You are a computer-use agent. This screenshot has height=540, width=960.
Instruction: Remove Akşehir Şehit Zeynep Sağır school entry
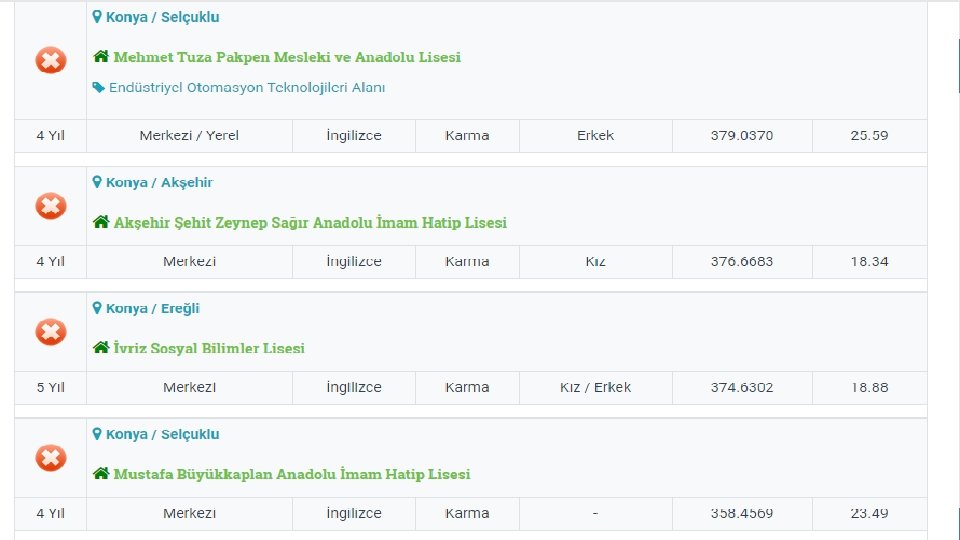[51, 206]
